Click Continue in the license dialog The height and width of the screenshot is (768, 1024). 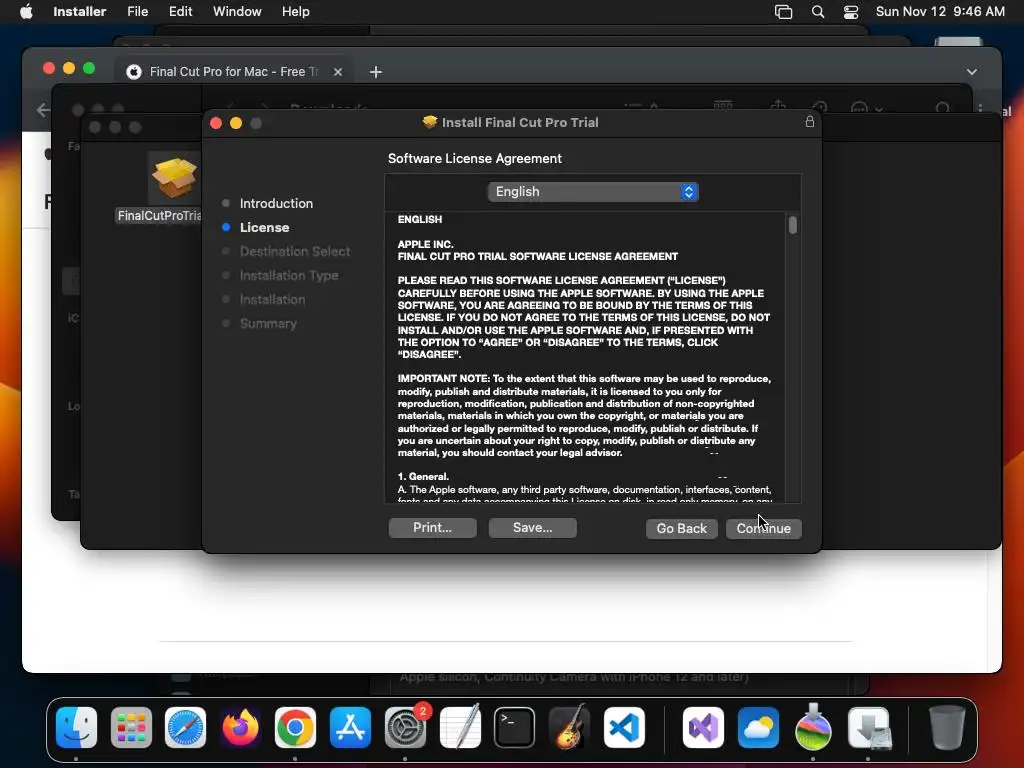(763, 528)
